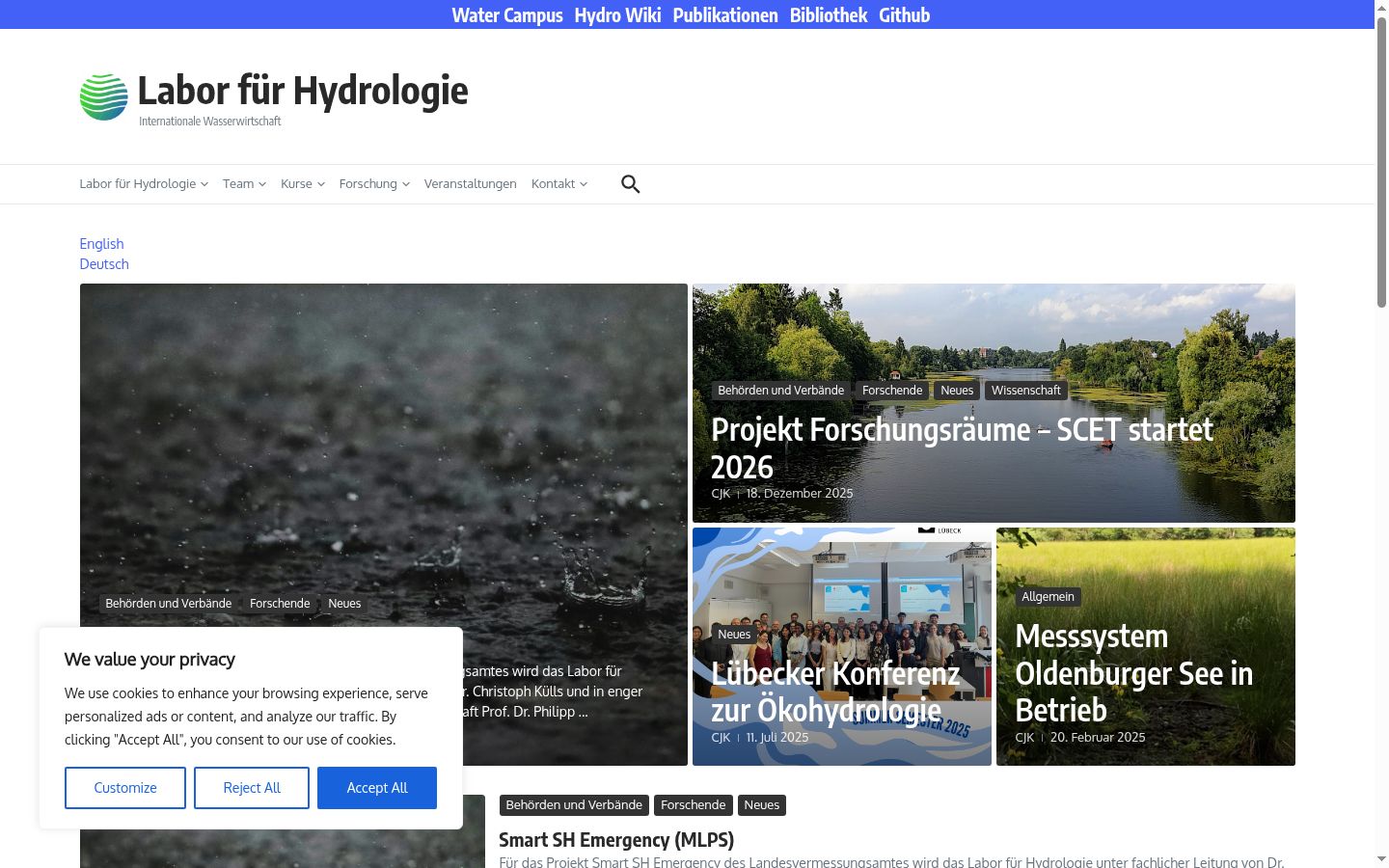The image size is (1389, 868).
Task: Click Forschende tag on the large rain photo card
Action: [280, 604]
